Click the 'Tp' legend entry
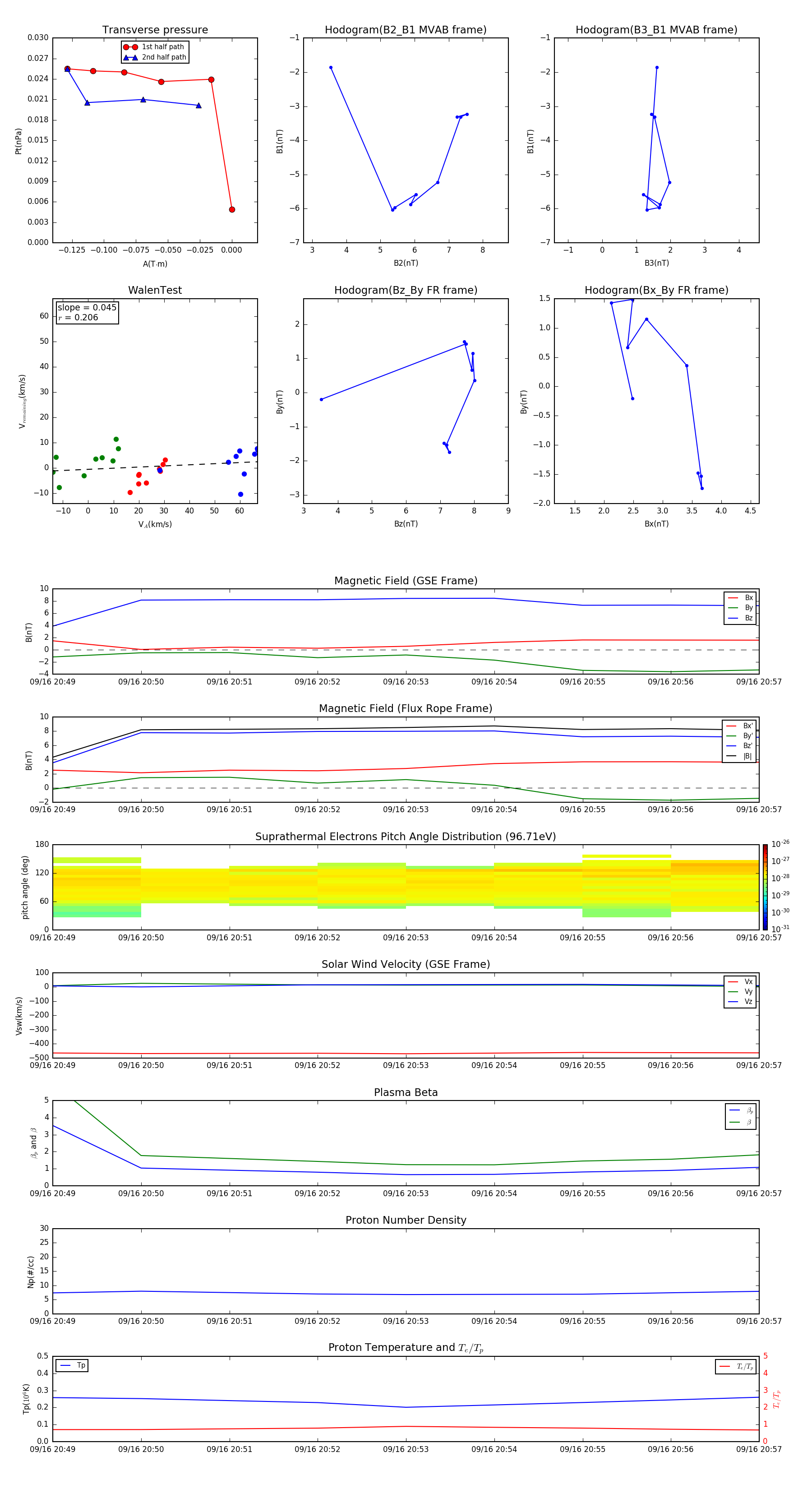The image size is (812, 1489). click(73, 1365)
